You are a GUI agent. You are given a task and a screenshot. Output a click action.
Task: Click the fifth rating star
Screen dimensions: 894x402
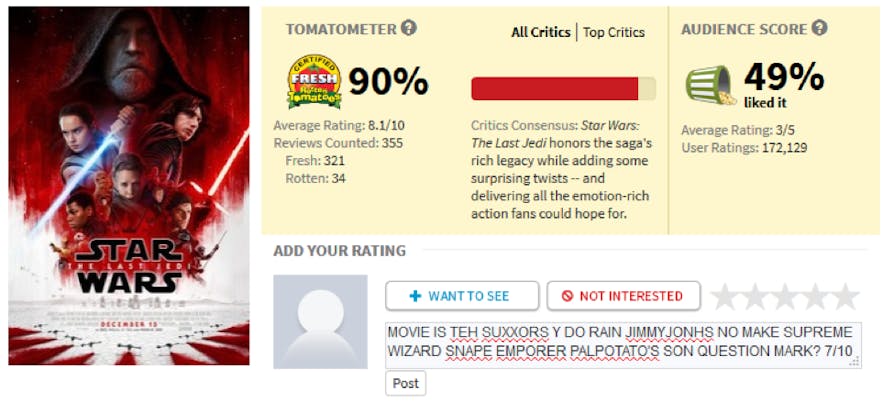point(845,296)
